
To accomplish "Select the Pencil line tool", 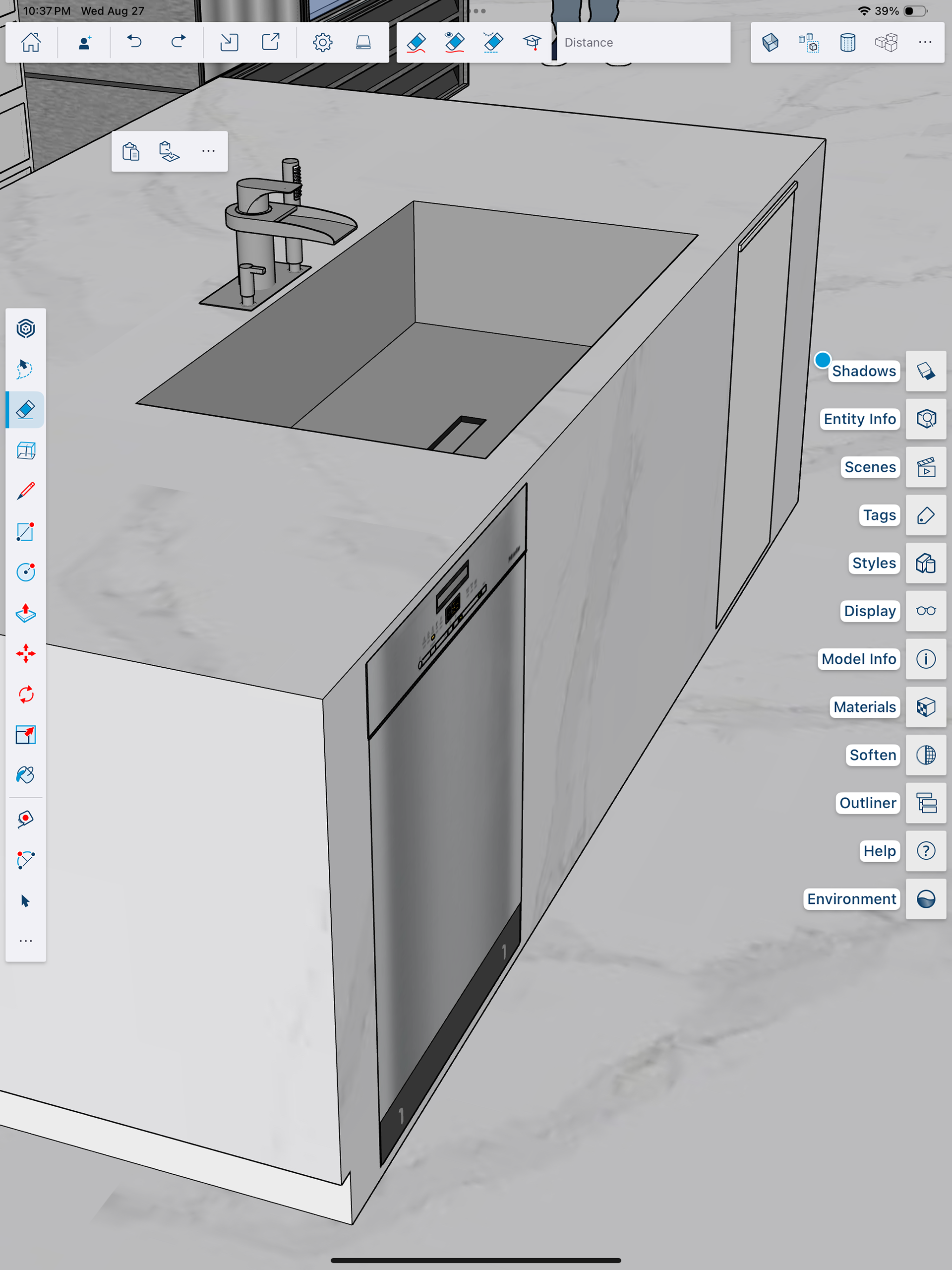I will 26,491.
